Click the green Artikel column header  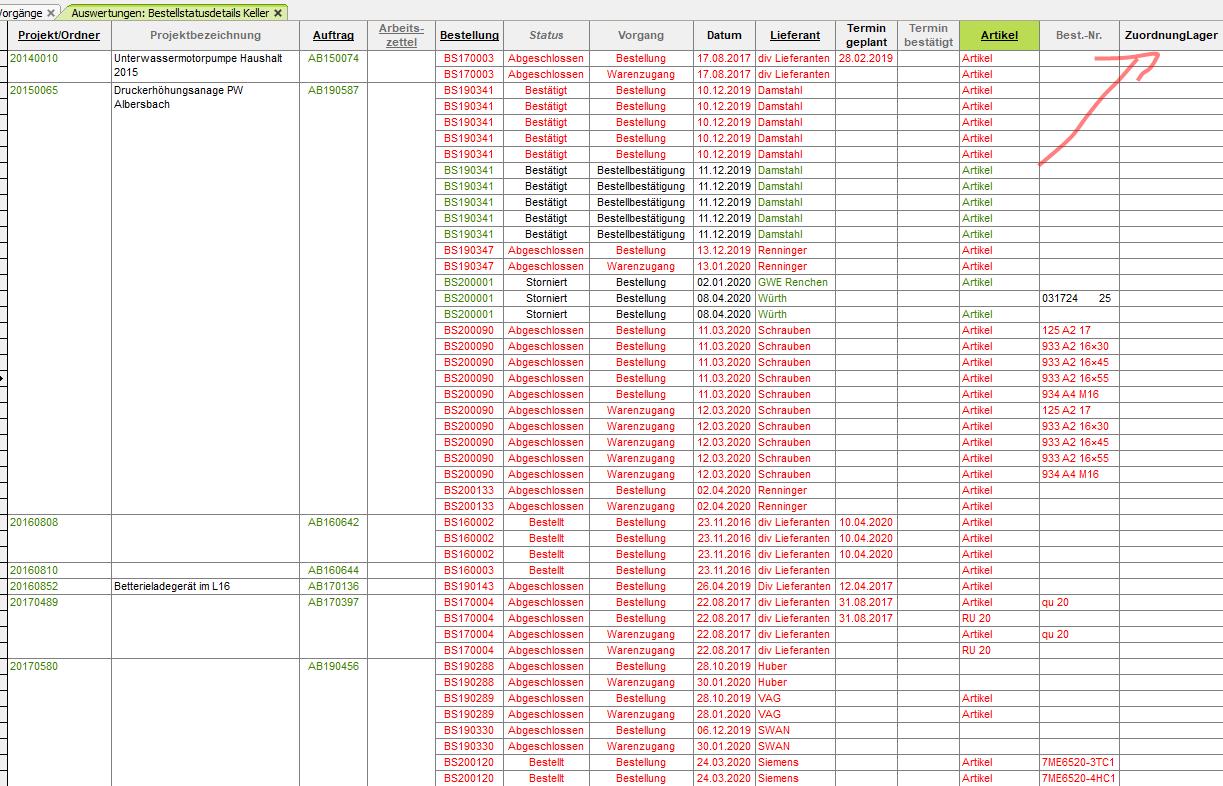click(999, 35)
